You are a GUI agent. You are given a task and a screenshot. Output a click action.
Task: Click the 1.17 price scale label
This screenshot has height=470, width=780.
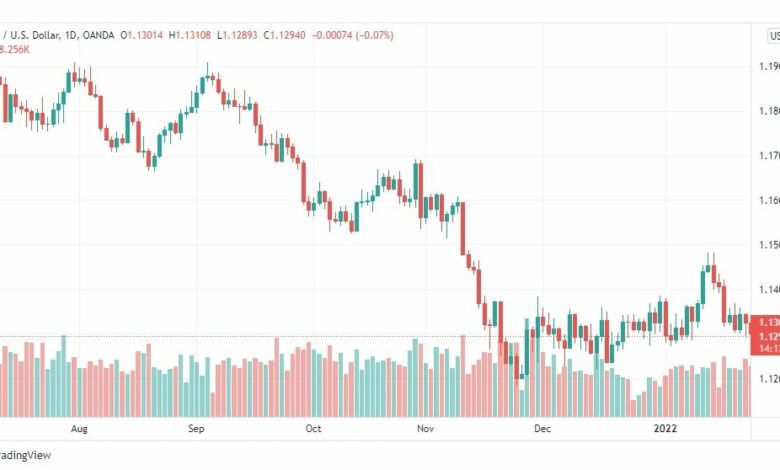(769, 156)
